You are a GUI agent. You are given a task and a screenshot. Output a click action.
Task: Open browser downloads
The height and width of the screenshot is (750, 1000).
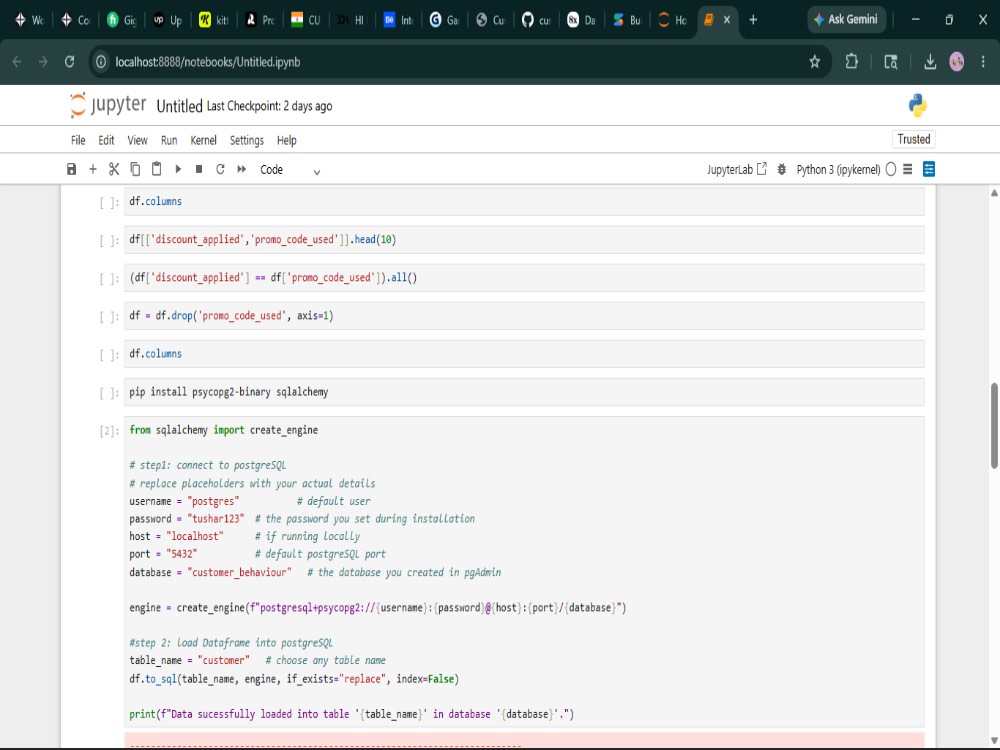930,62
